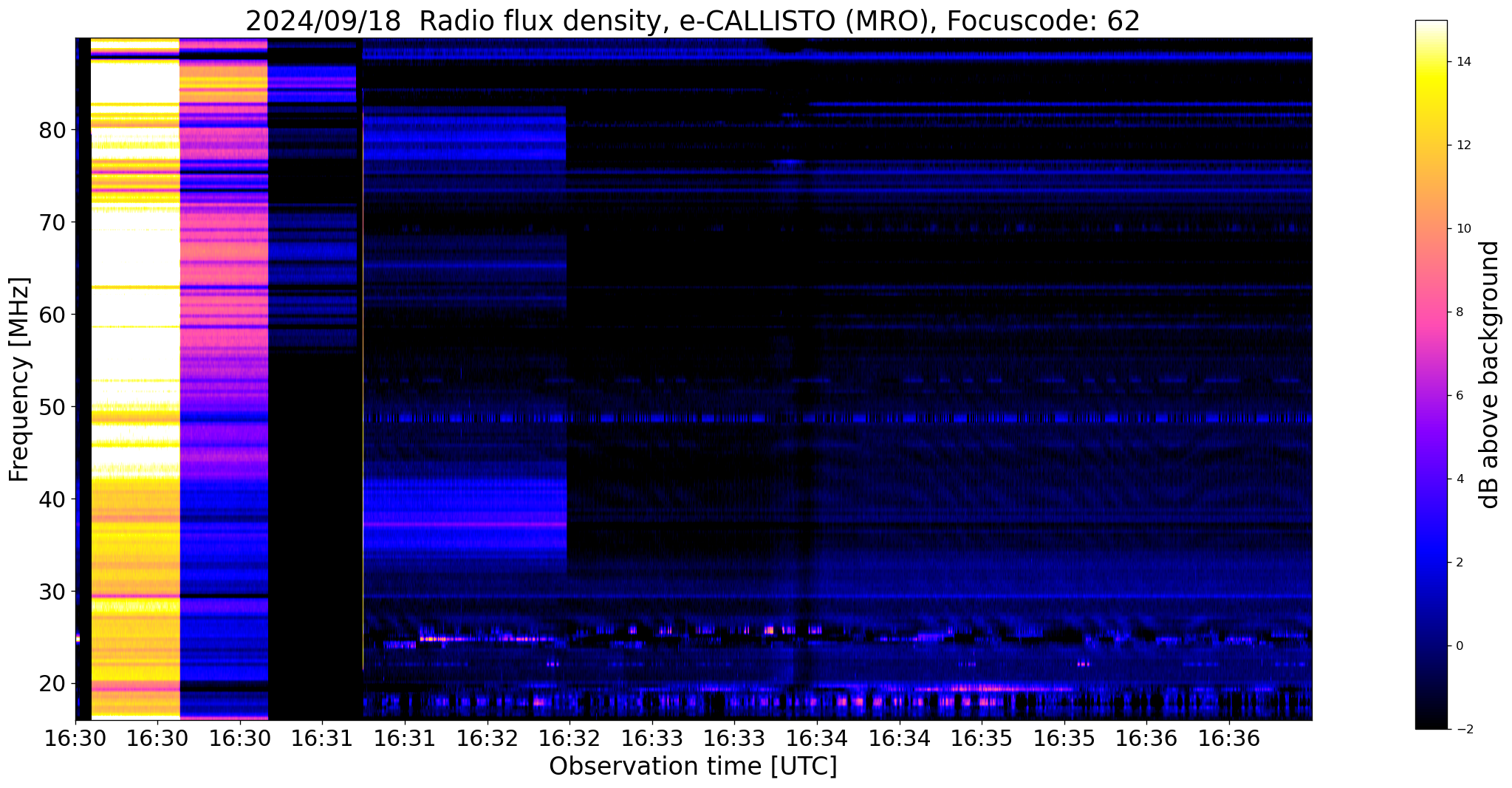
Task: Click the bright white-yellow burst block in spectrogram
Action: click(135, 379)
